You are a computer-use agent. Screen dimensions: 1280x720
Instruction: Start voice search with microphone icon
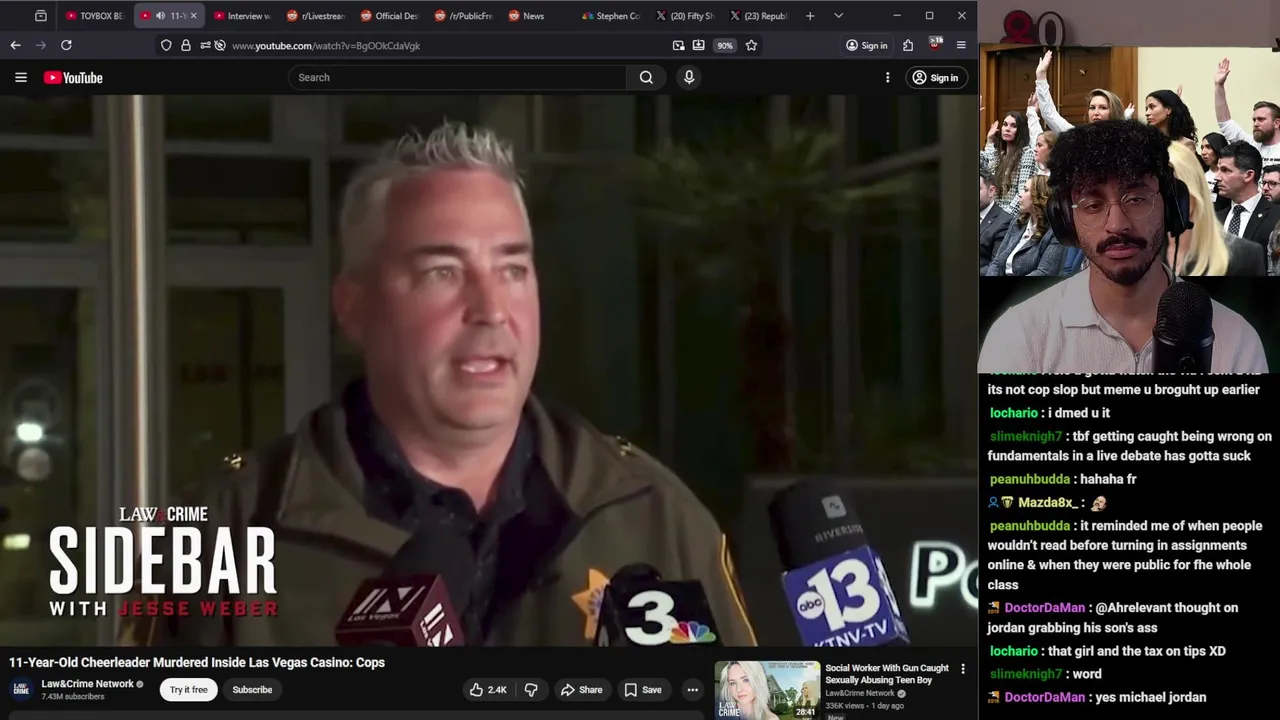coord(689,77)
